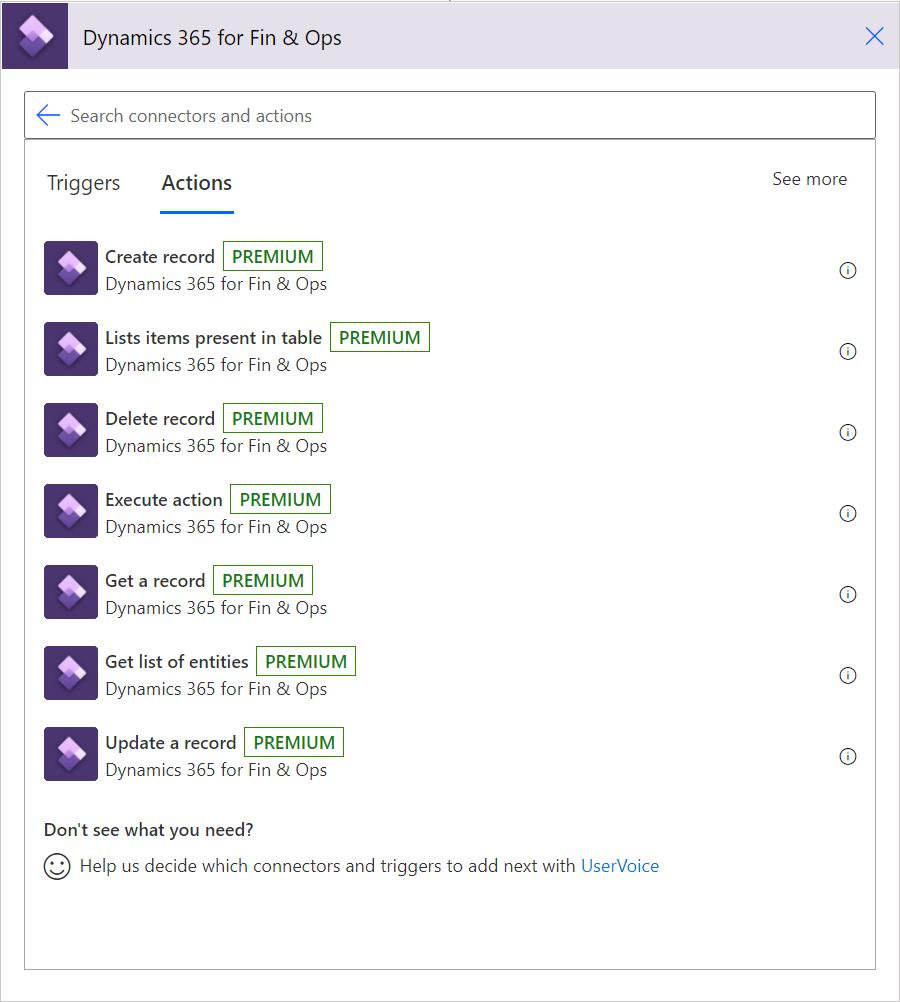Select the Actions tab
Image resolution: width=900 pixels, height=1002 pixels.
tap(196, 183)
